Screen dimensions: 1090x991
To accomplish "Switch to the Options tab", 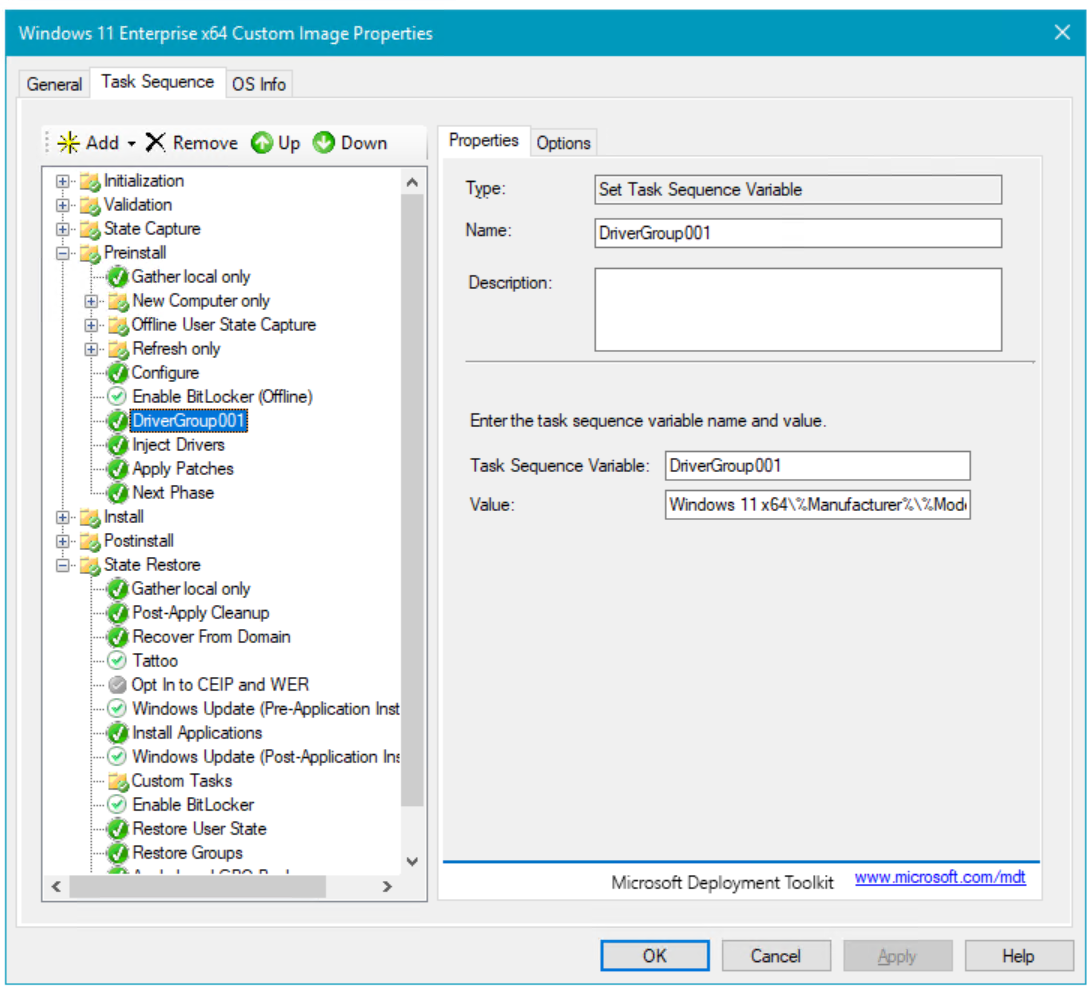I will (x=563, y=143).
